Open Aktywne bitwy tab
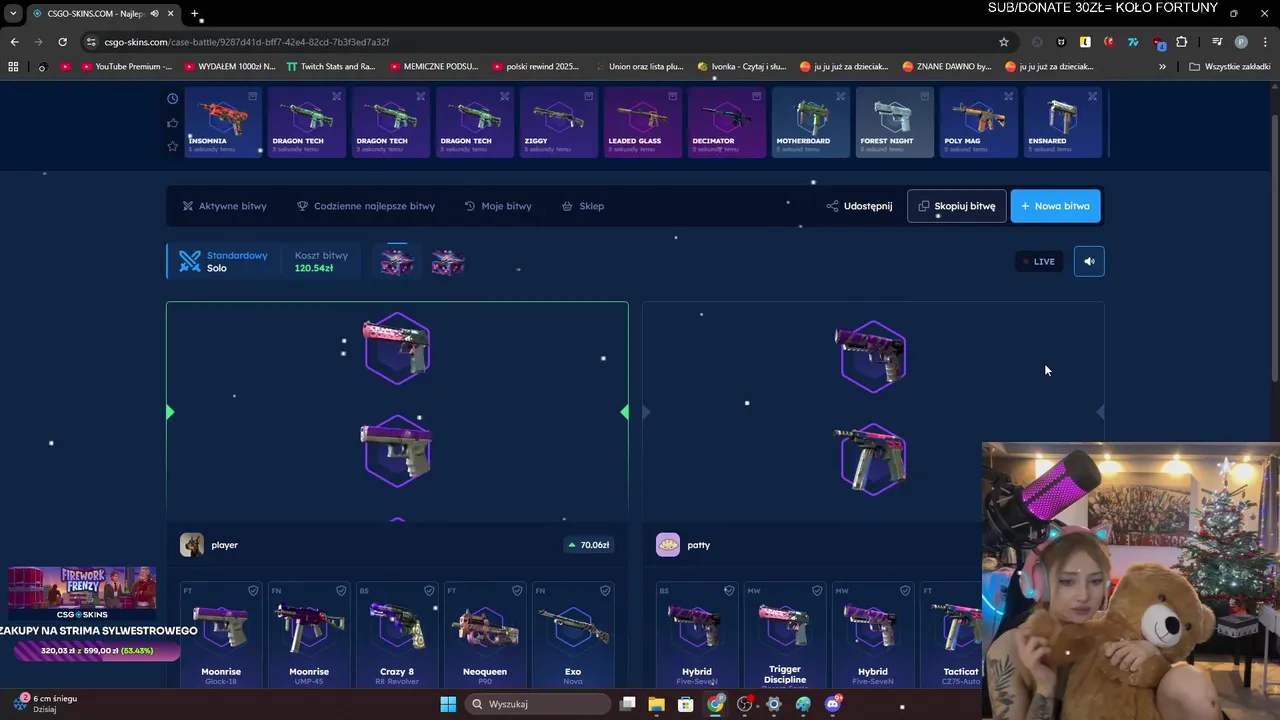Viewport: 1280px width, 720px height. point(224,206)
